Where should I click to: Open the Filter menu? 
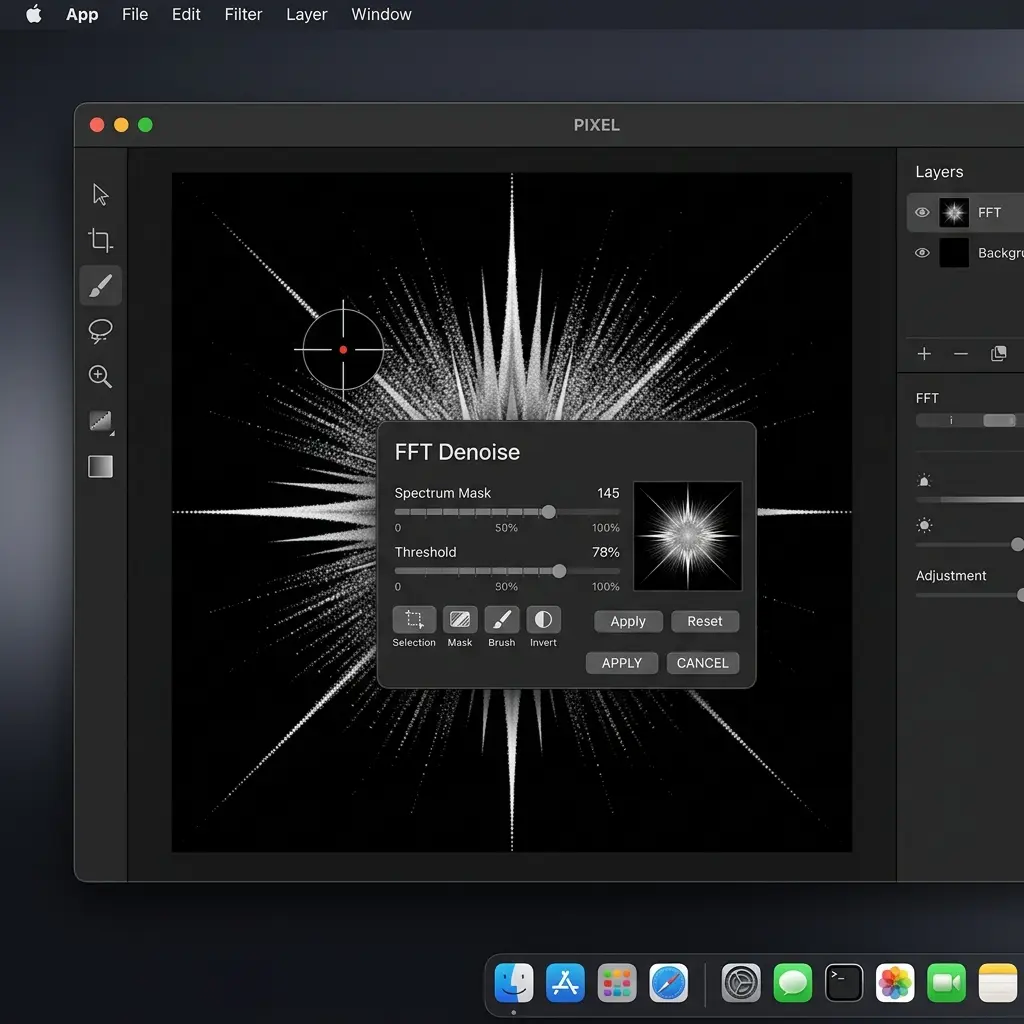[x=243, y=14]
